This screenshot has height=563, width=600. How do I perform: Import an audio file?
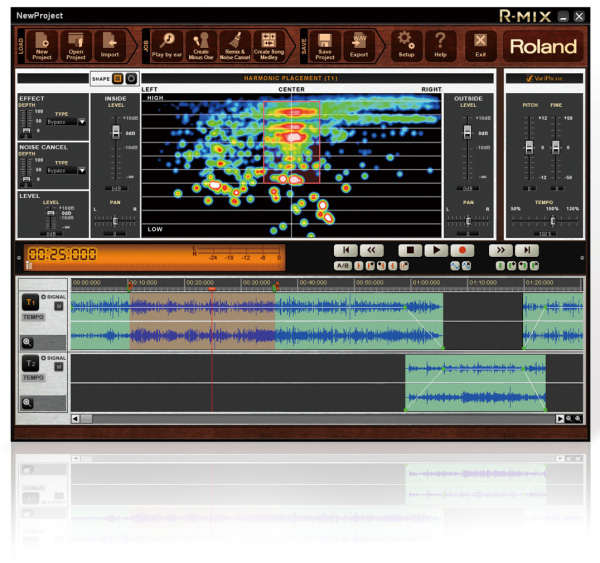[110, 46]
